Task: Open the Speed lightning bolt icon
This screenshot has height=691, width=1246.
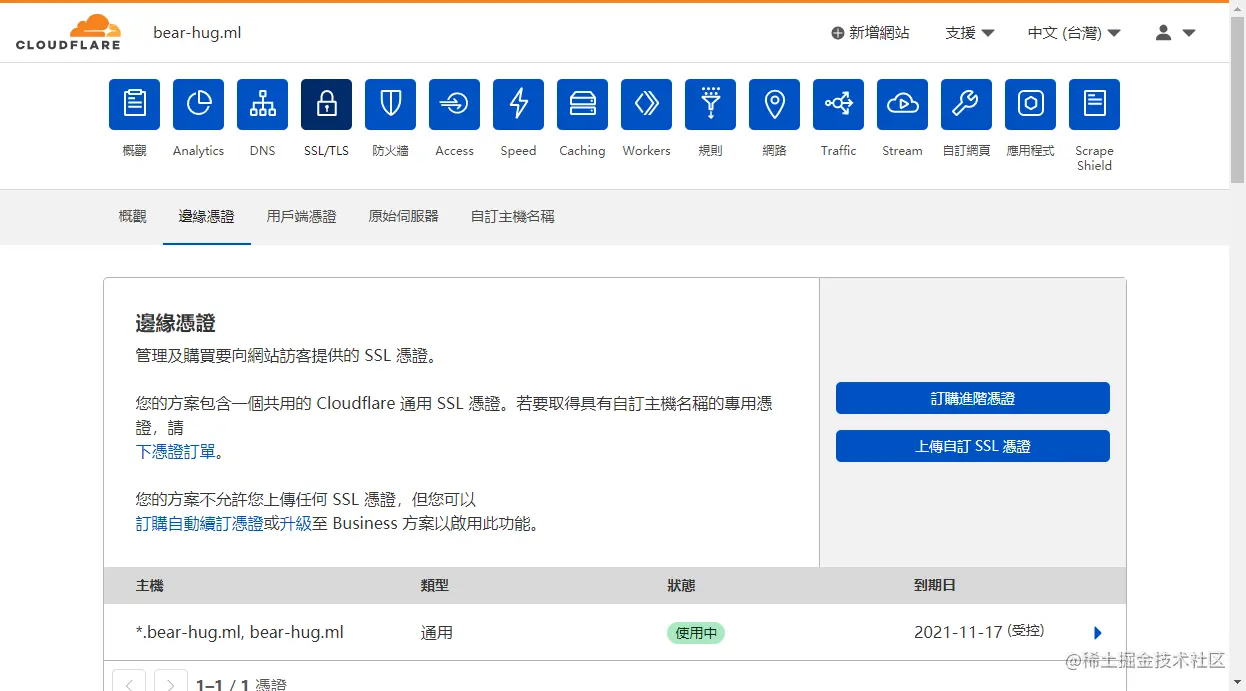Action: [518, 104]
